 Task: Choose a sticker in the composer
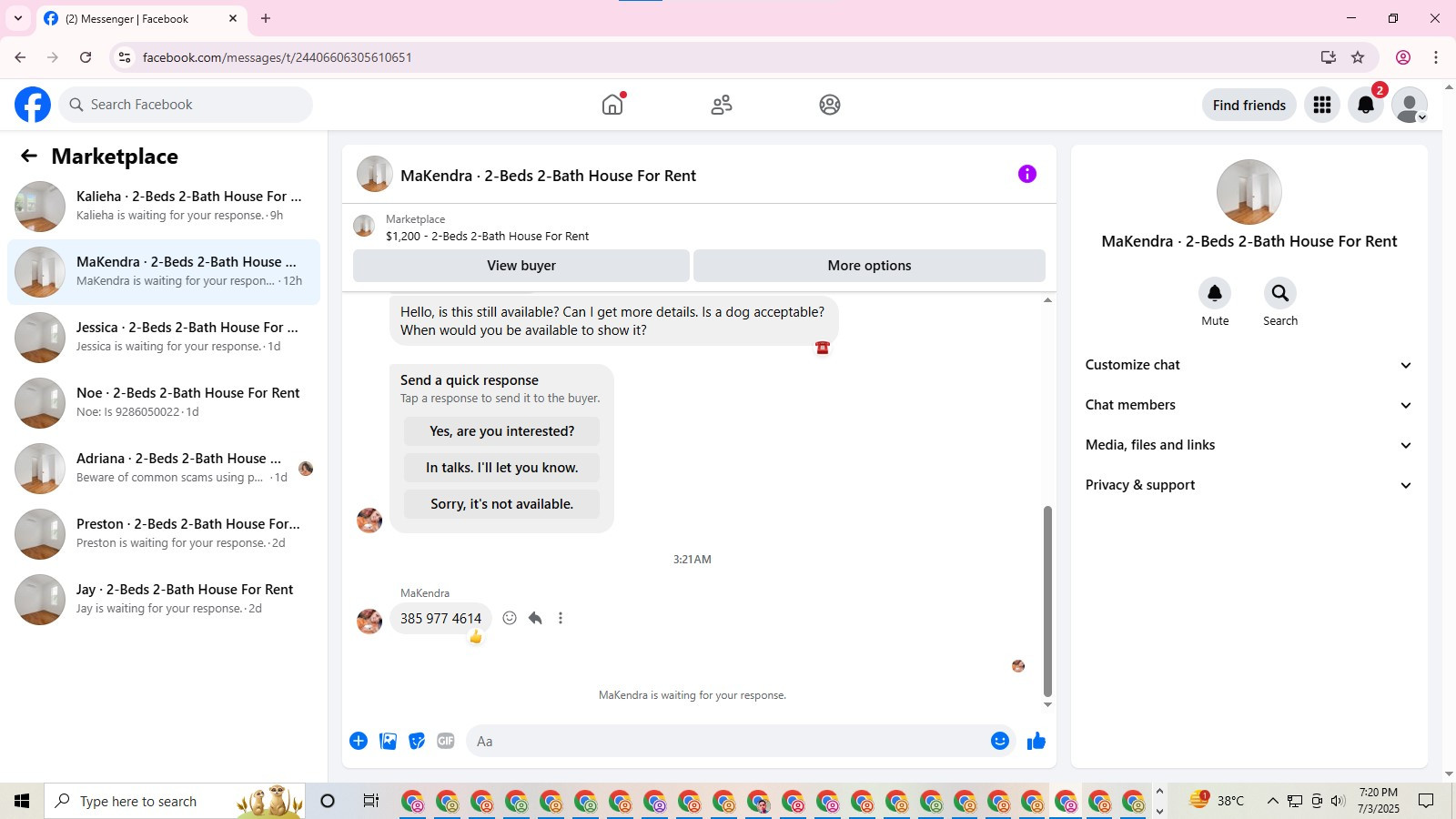click(417, 741)
